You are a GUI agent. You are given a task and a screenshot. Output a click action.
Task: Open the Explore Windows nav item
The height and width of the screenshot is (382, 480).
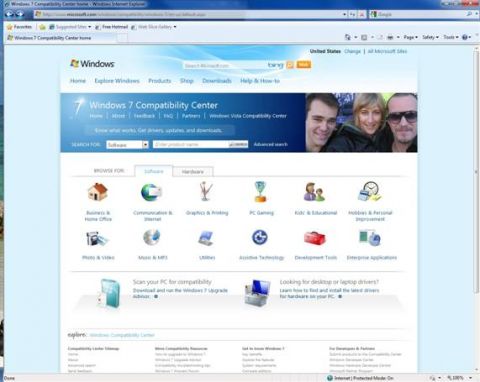117,81
